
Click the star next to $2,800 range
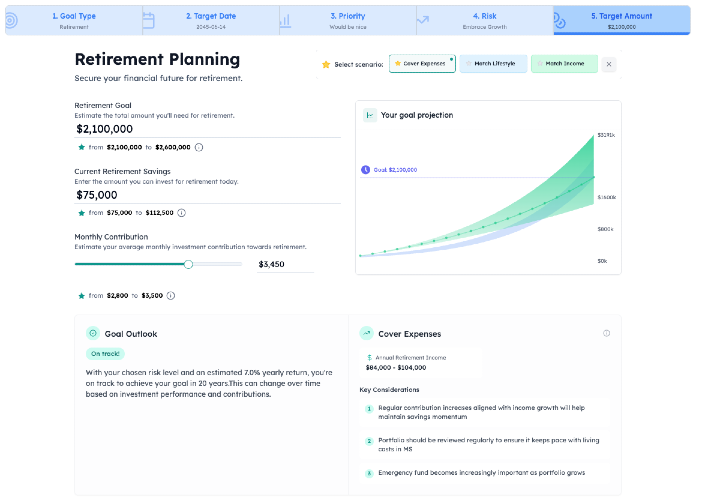[81, 296]
